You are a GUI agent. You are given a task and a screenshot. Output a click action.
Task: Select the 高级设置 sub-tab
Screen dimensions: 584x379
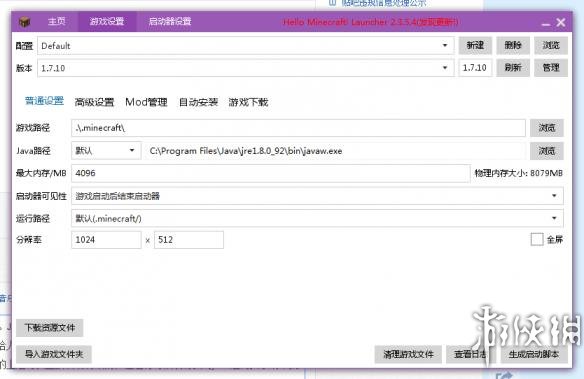pos(94,102)
